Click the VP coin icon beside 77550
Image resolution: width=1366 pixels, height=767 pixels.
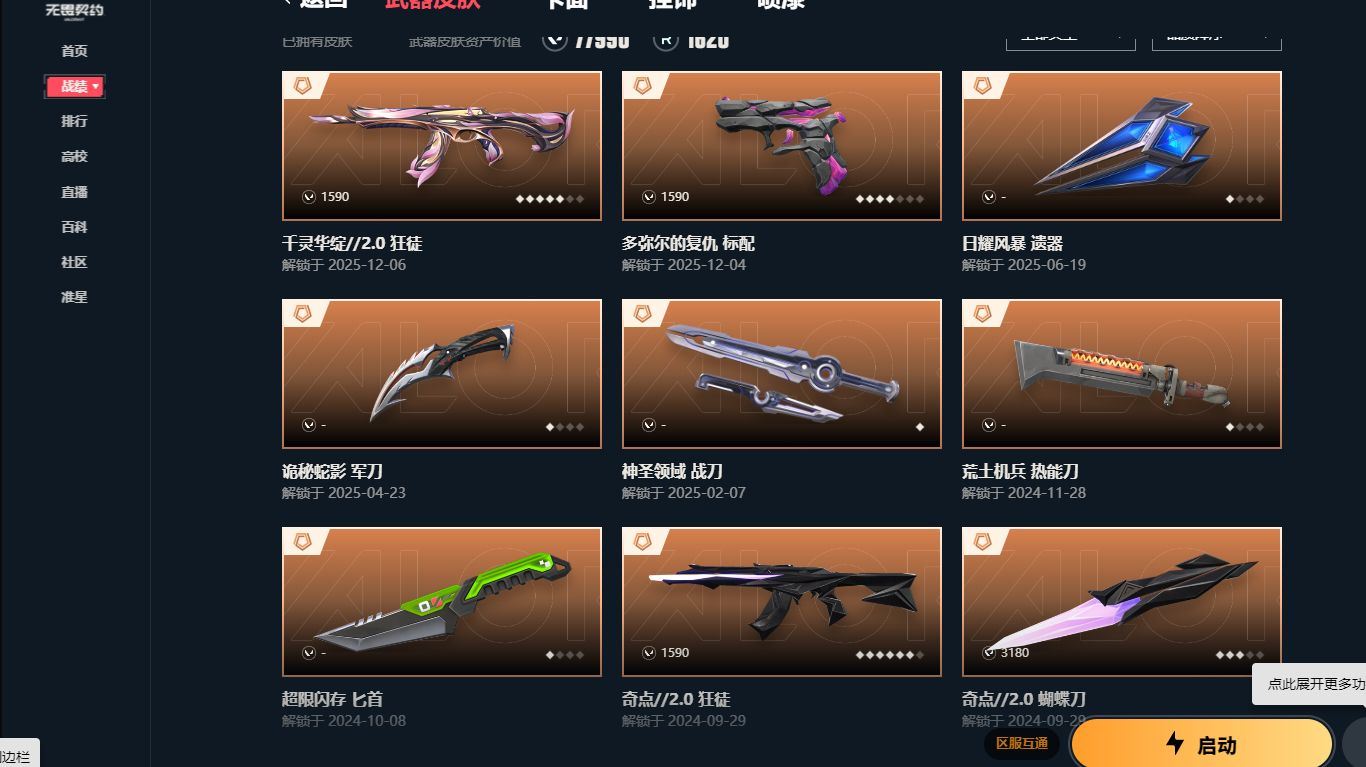pyautogui.click(x=555, y=40)
